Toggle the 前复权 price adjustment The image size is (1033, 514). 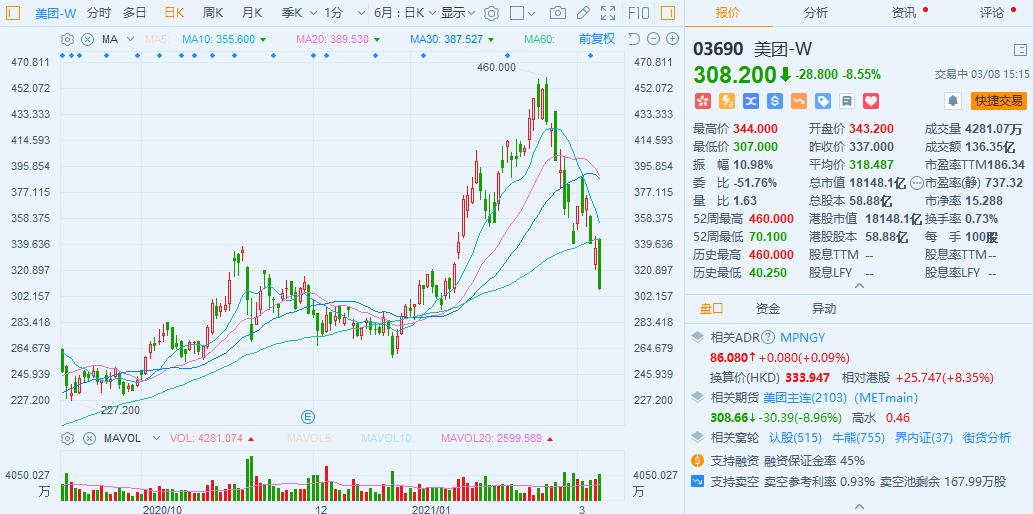tap(597, 39)
